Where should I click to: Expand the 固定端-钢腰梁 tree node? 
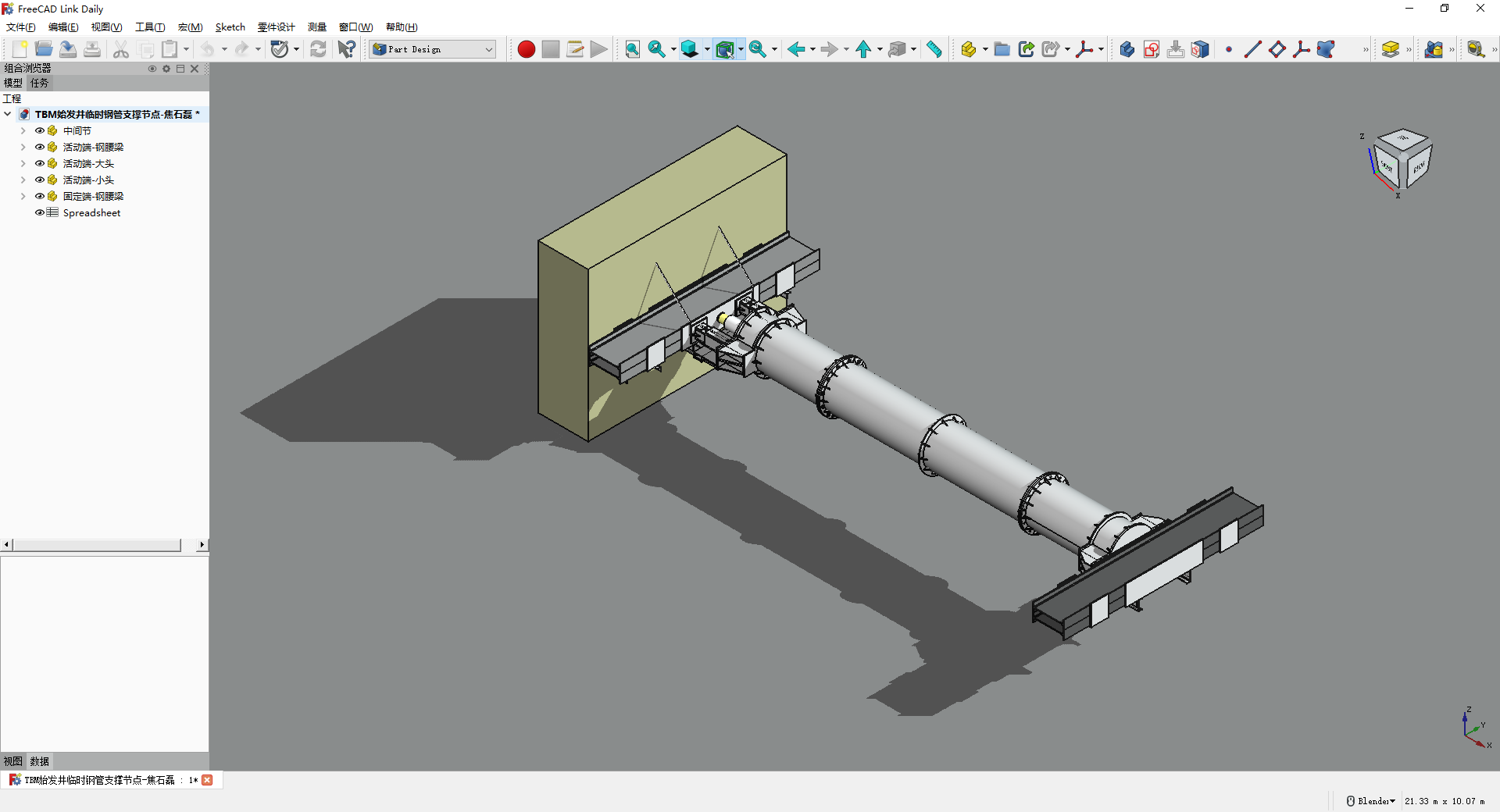(23, 196)
